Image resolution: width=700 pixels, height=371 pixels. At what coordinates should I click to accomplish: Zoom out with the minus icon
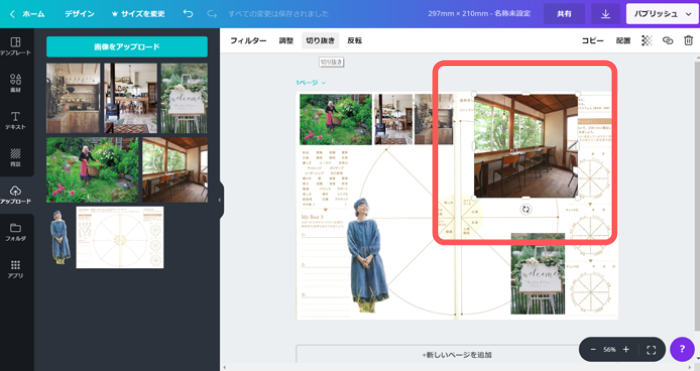pos(593,350)
